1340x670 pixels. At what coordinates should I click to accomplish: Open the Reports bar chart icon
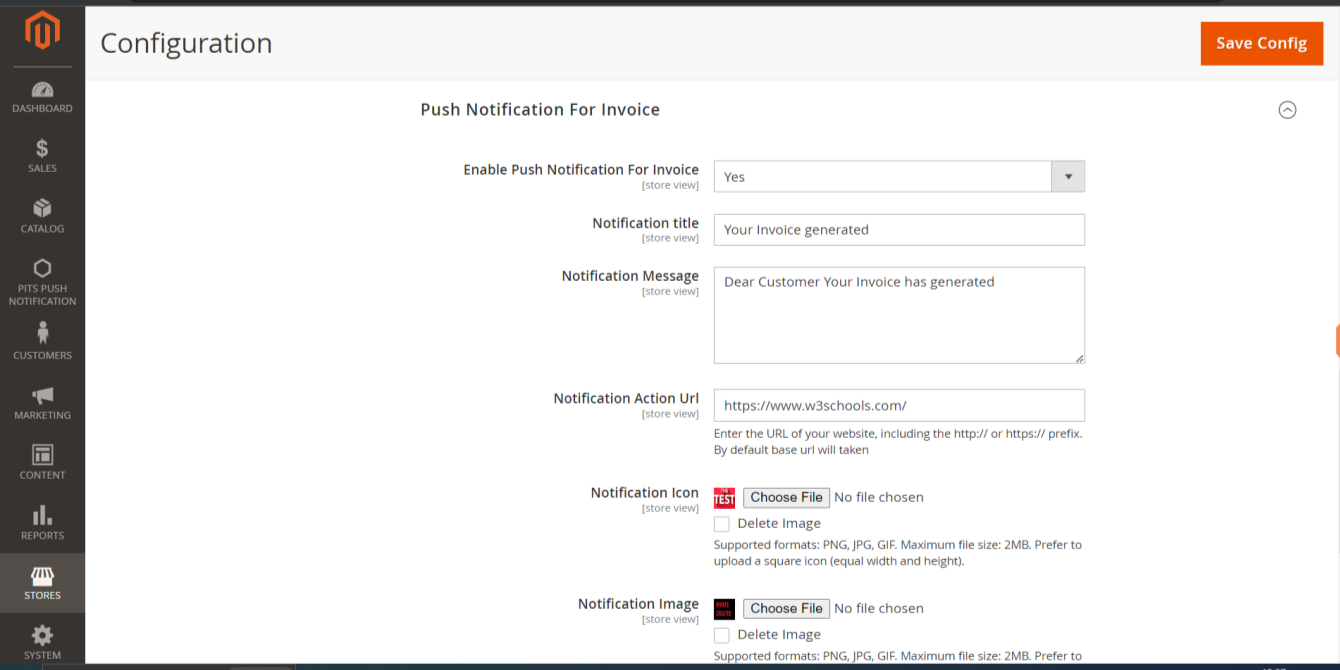coord(42,516)
